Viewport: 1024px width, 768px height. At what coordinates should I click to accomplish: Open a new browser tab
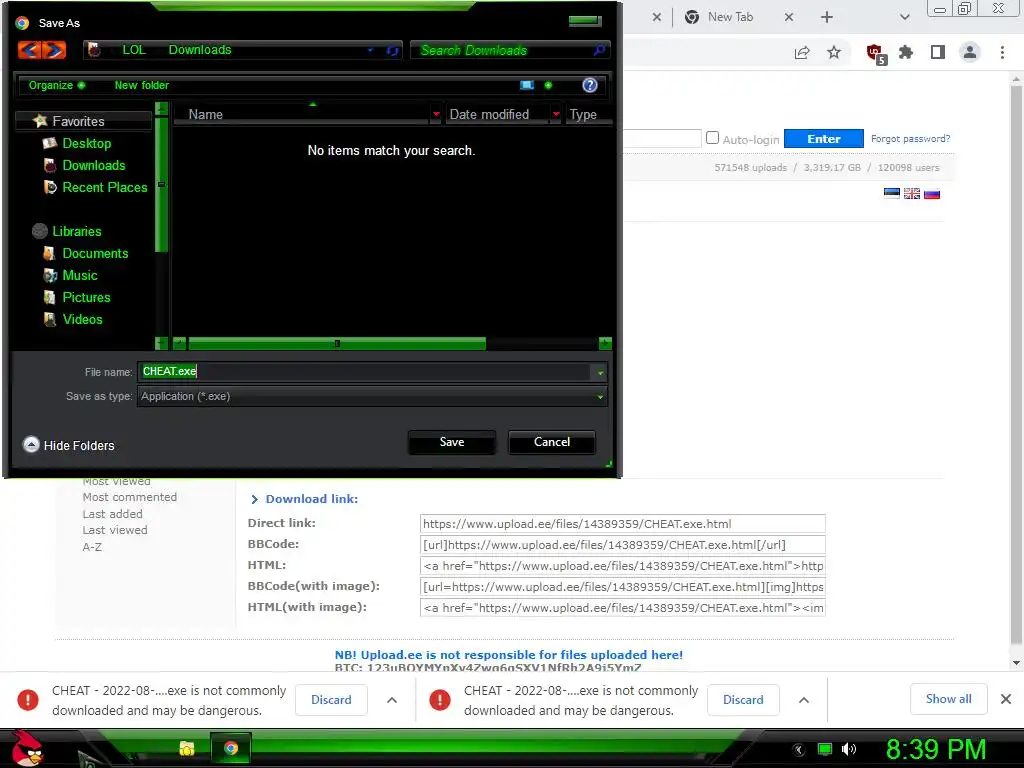pyautogui.click(x=827, y=18)
